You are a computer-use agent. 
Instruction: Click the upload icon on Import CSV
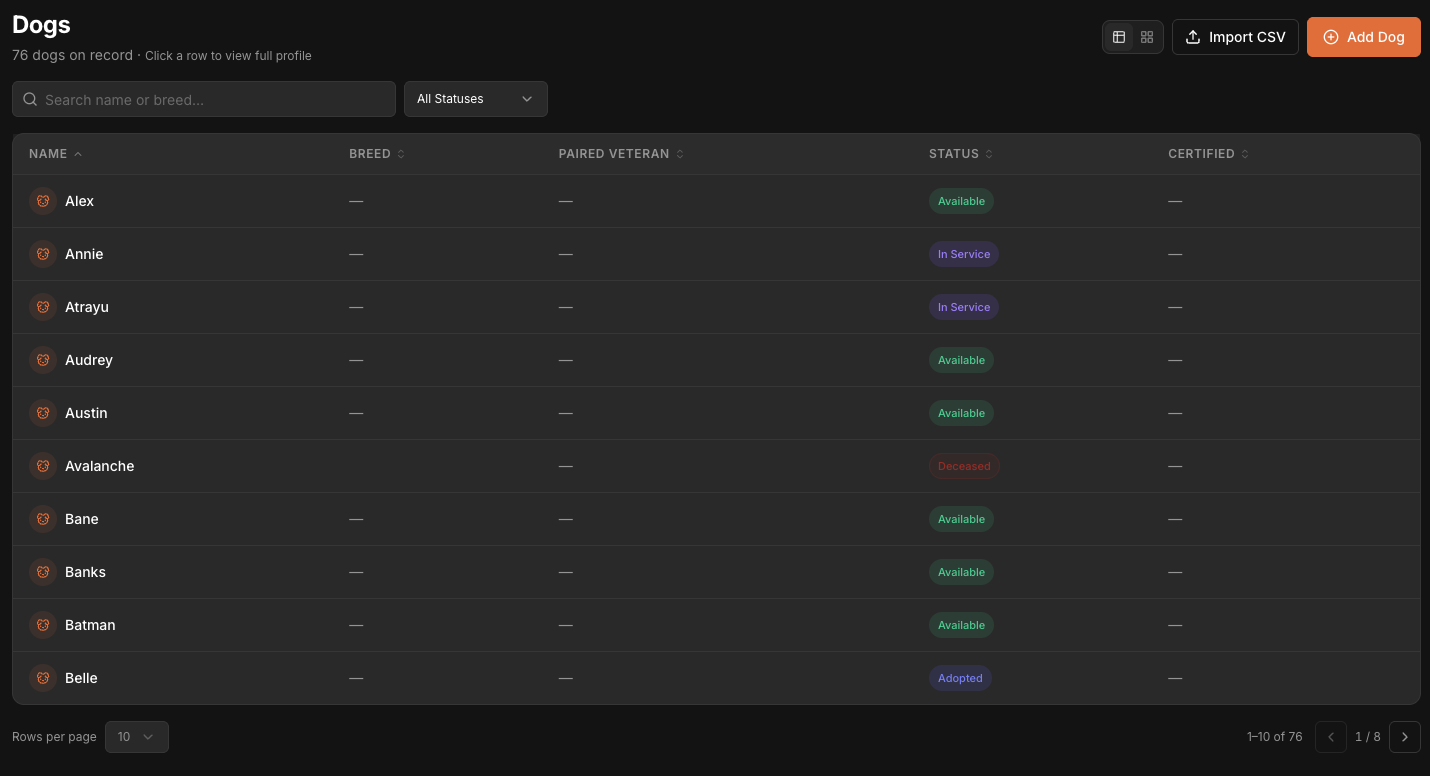(1192, 36)
